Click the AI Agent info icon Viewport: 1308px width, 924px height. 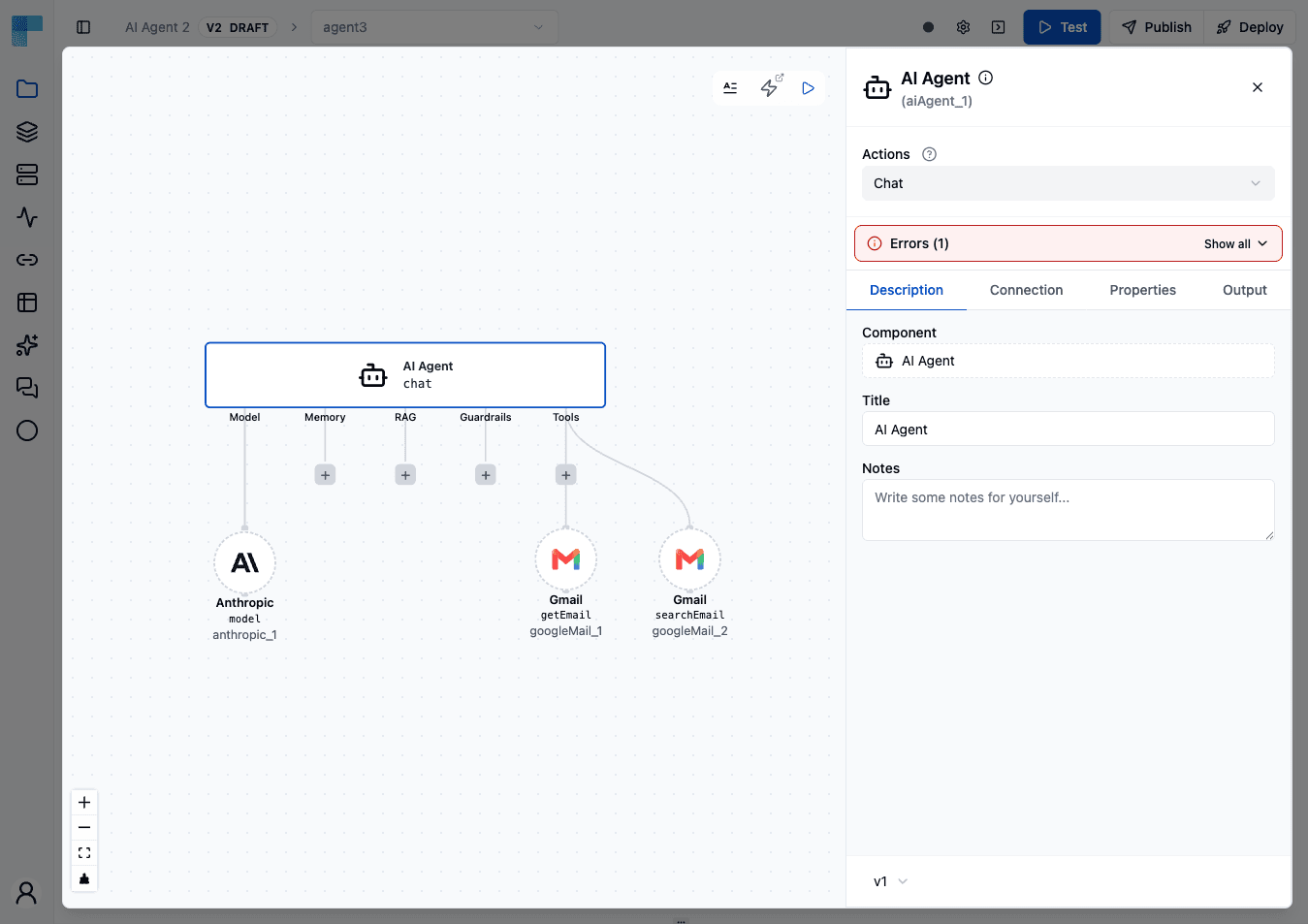coord(985,78)
